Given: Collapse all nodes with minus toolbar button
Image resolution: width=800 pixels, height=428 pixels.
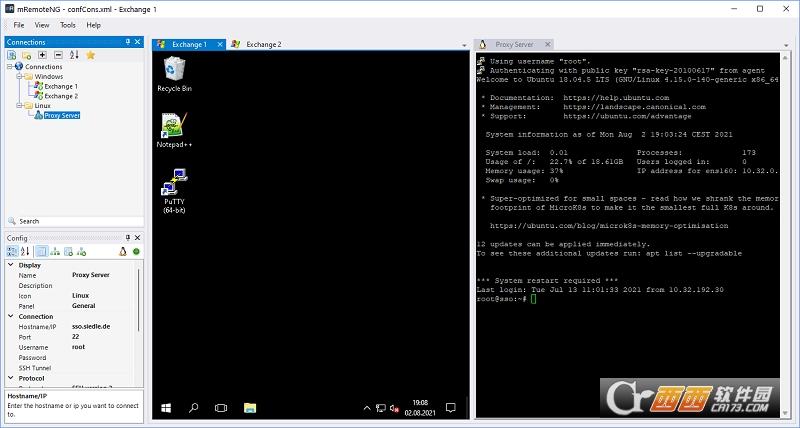Looking at the screenshot, I should pos(58,55).
